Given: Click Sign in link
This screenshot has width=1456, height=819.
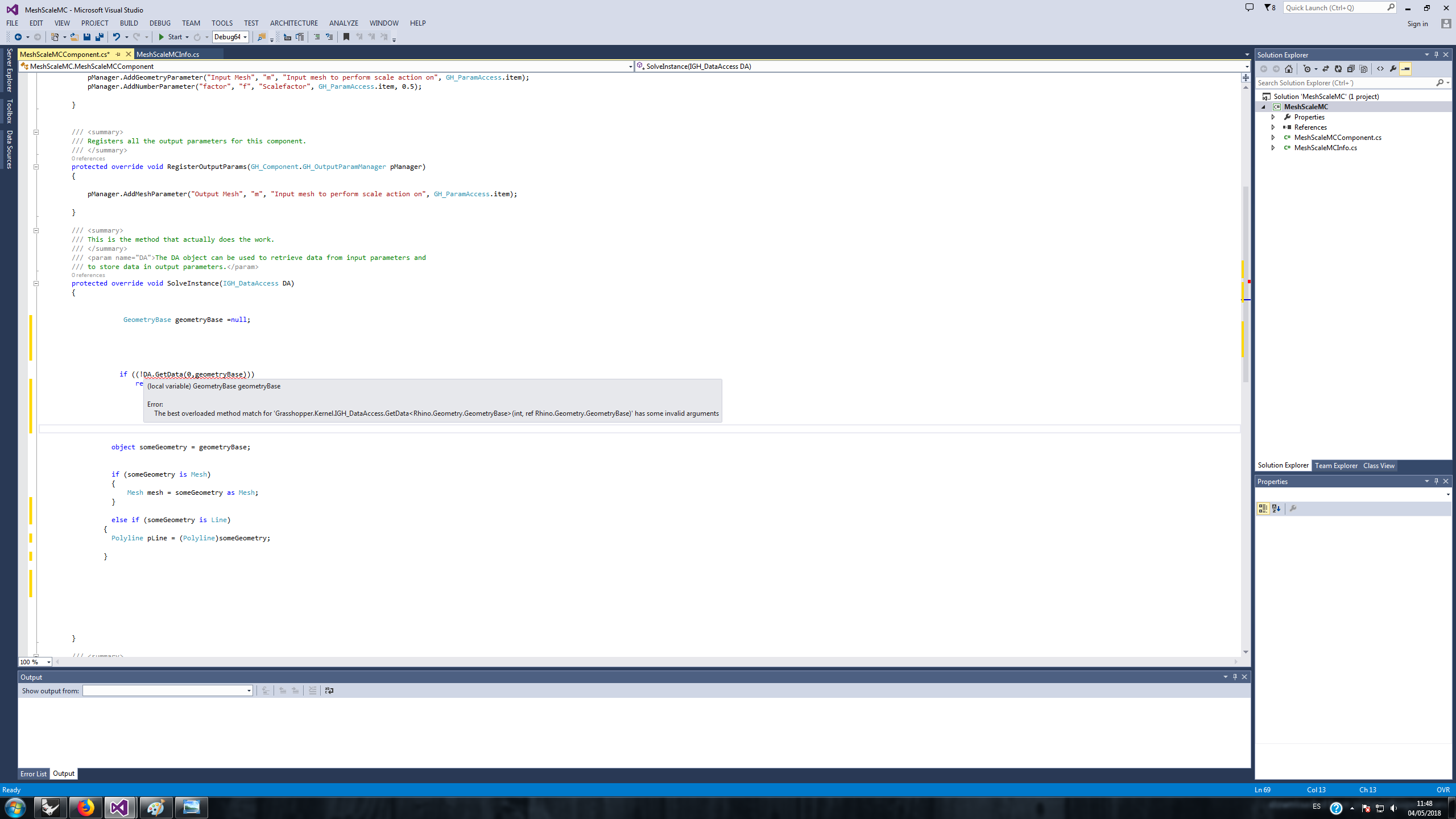Looking at the screenshot, I should pos(1417,24).
